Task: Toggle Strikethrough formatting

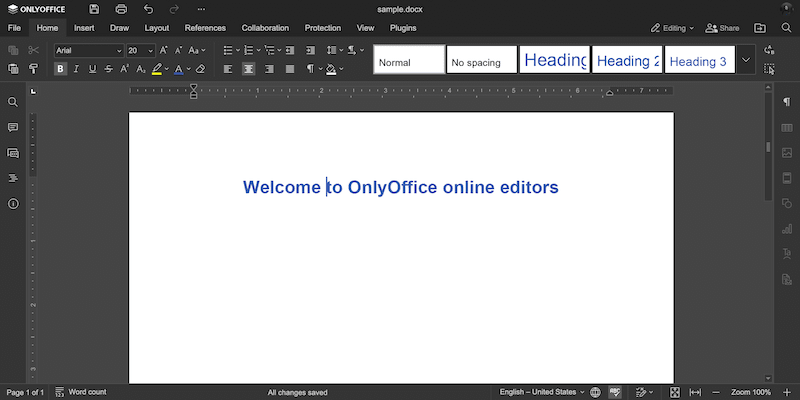Action: tap(109, 68)
